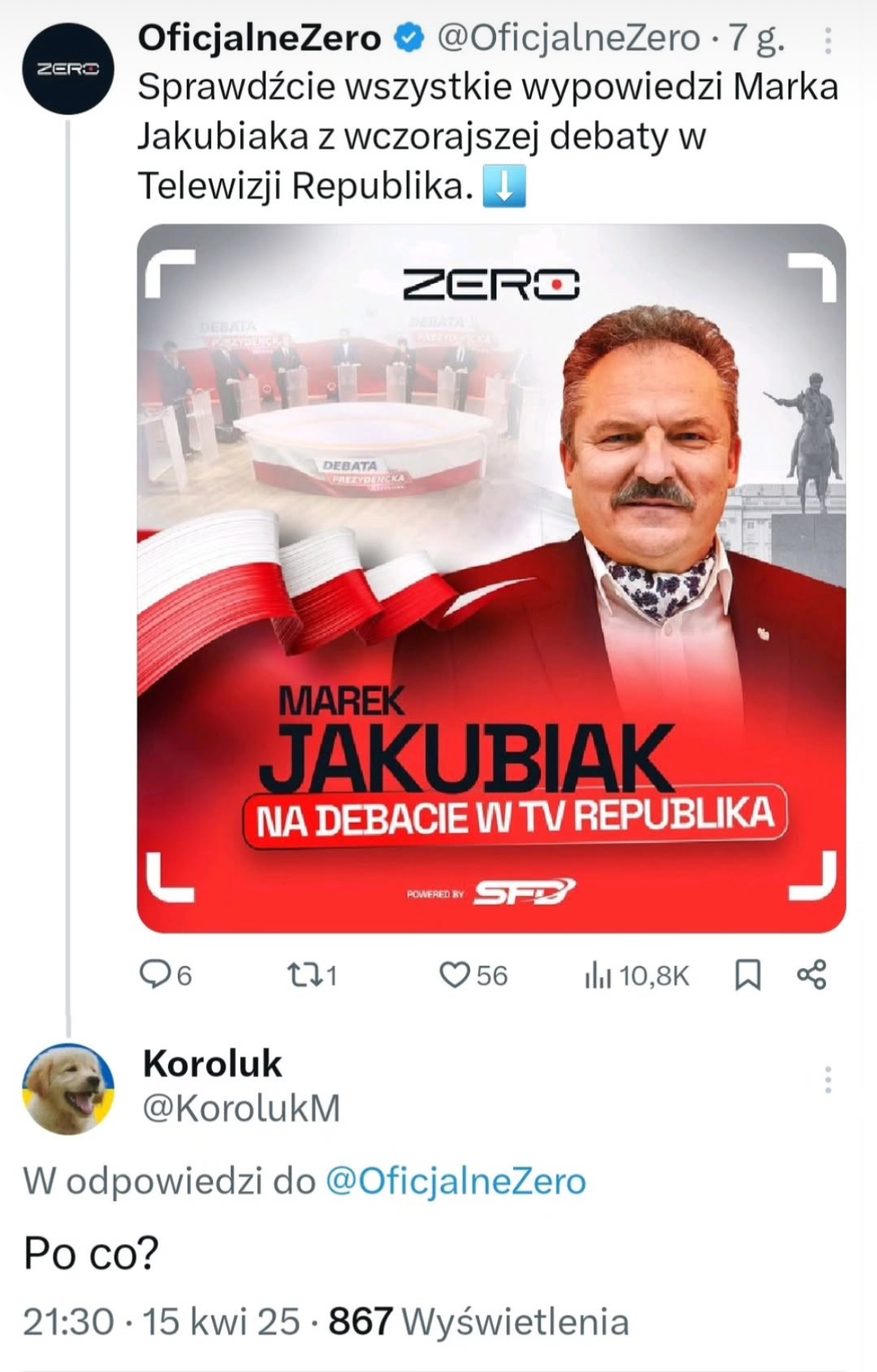View analytics bar chart icon 10,8K
The image size is (877, 1372).
(637, 975)
